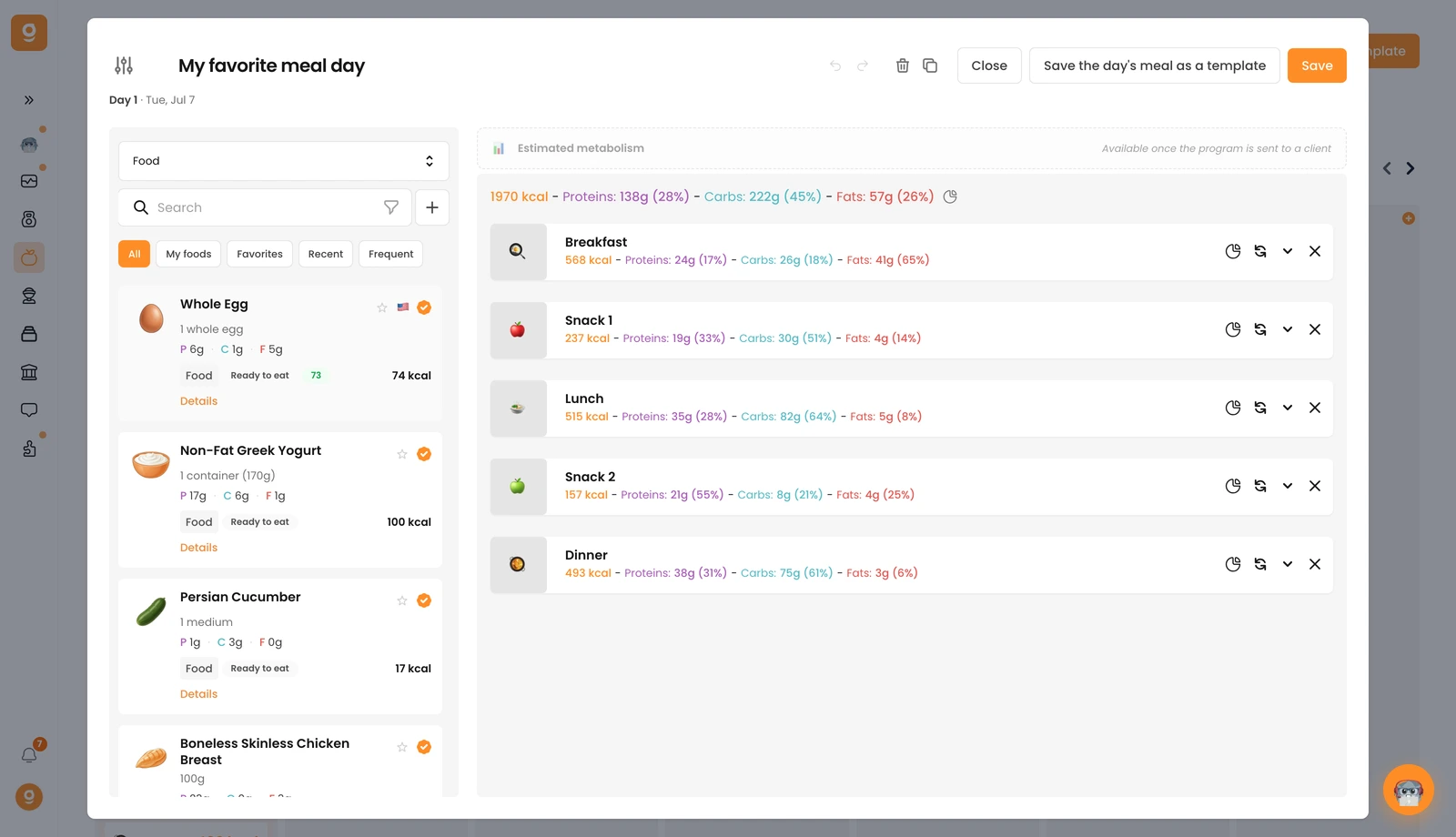Viewport: 1456px width, 837px height.
Task: Remove the Snack 1 meal
Action: pyautogui.click(x=1315, y=329)
